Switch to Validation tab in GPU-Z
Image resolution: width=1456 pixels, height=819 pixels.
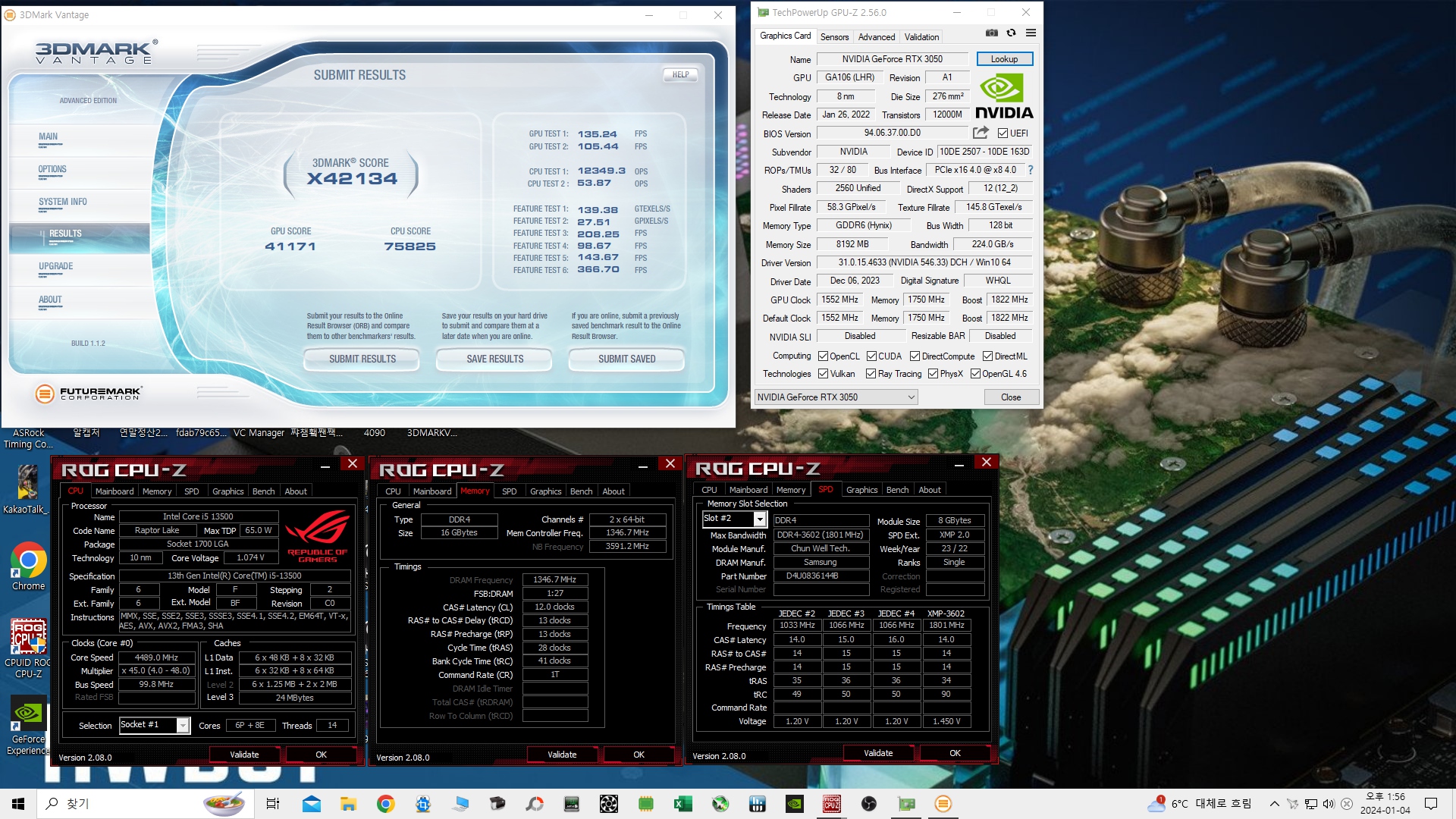(x=921, y=37)
